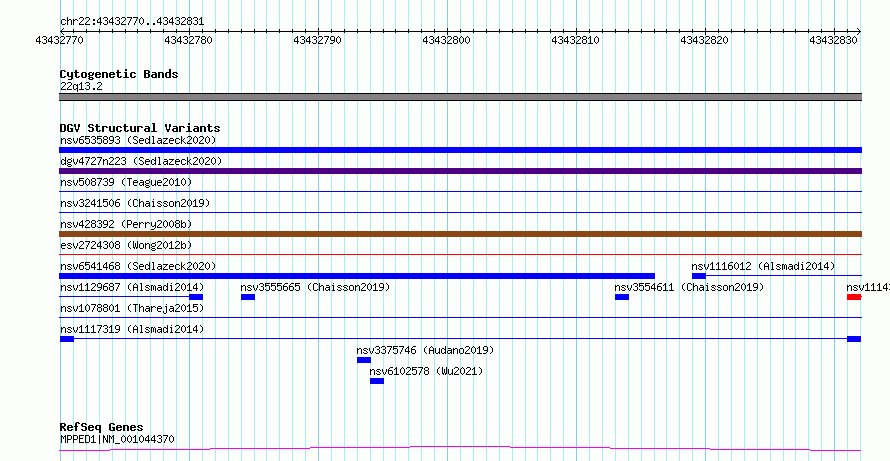Click right blue end block of nsv1117319

854,339
